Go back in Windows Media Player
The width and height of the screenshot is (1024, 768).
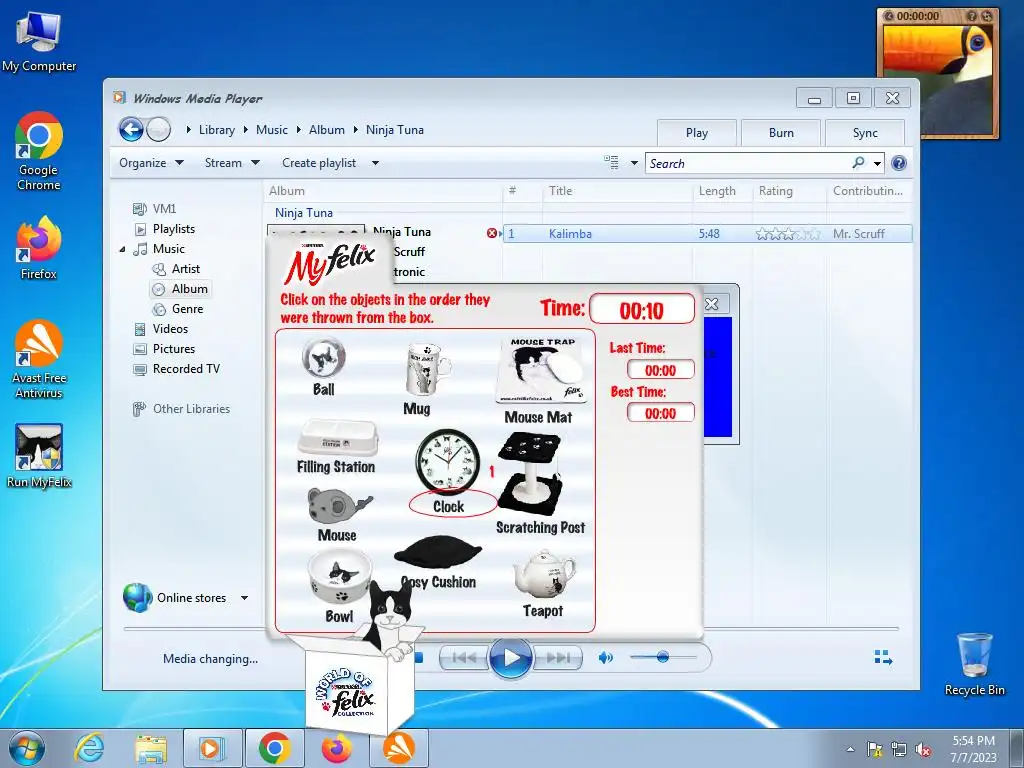tap(131, 129)
